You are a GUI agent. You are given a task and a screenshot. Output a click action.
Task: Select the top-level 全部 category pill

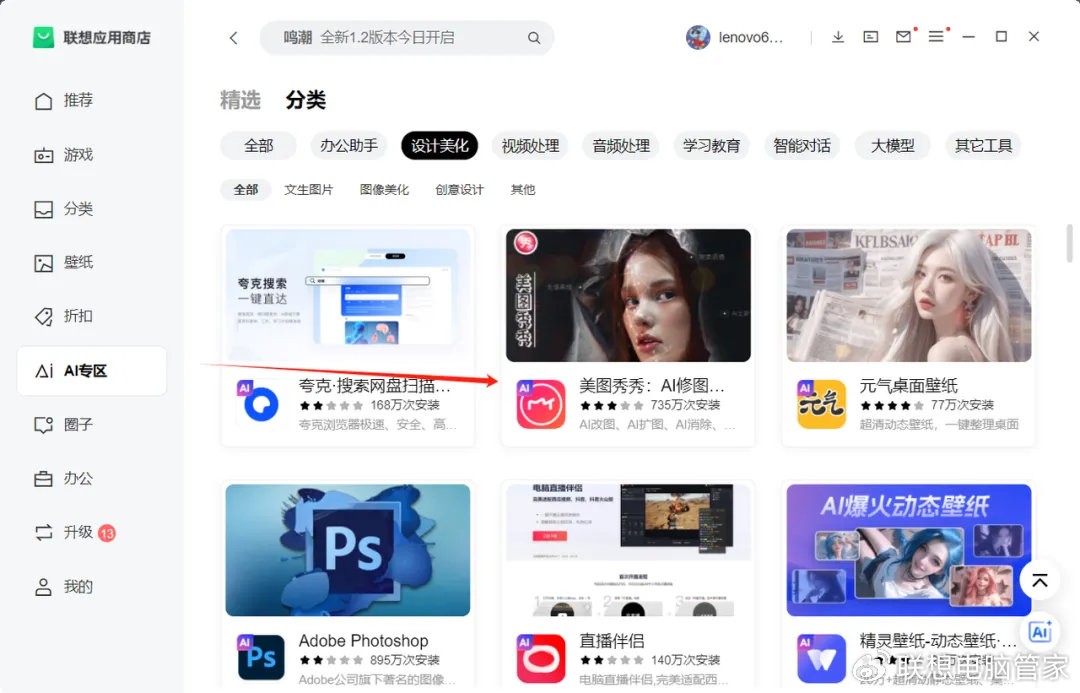[259, 145]
